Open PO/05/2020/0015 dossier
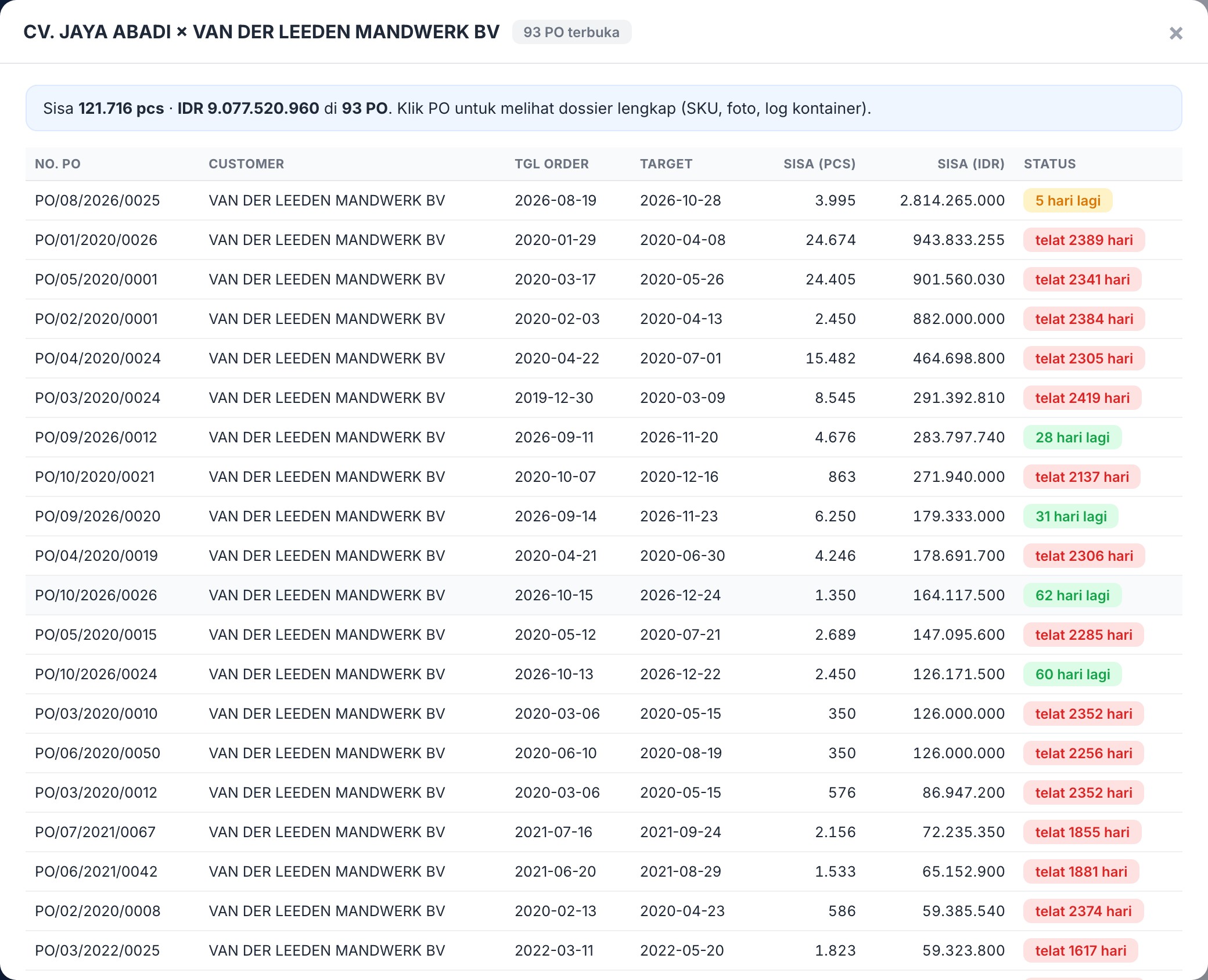 tap(603, 635)
